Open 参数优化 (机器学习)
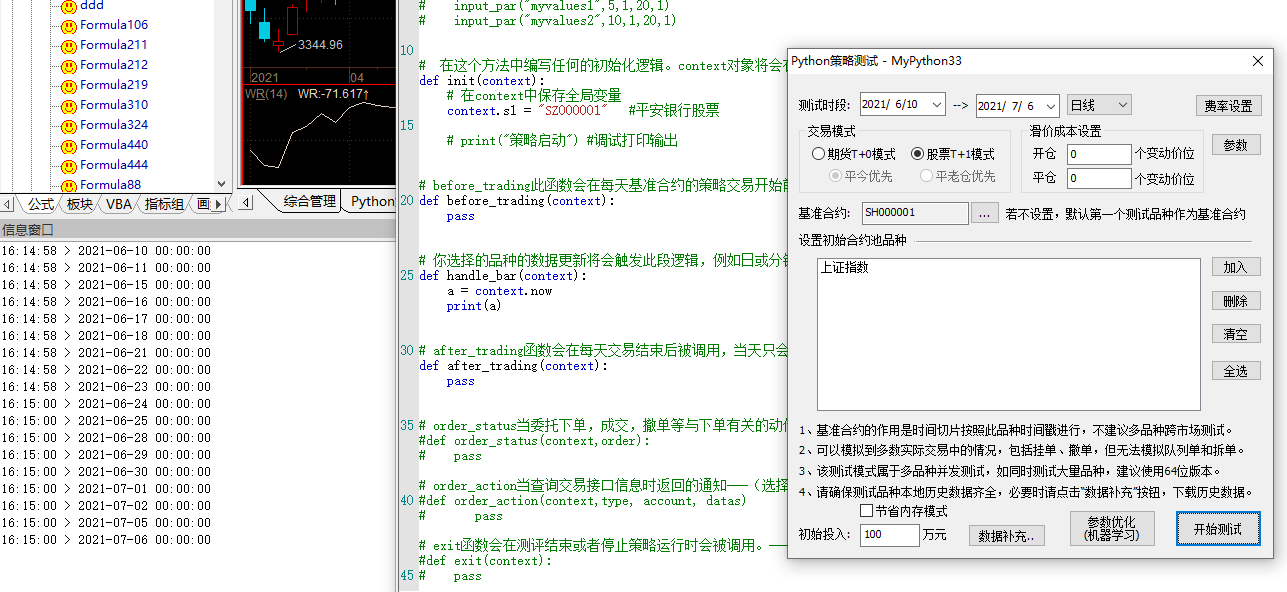The width and height of the screenshot is (1287, 592). point(1113,528)
